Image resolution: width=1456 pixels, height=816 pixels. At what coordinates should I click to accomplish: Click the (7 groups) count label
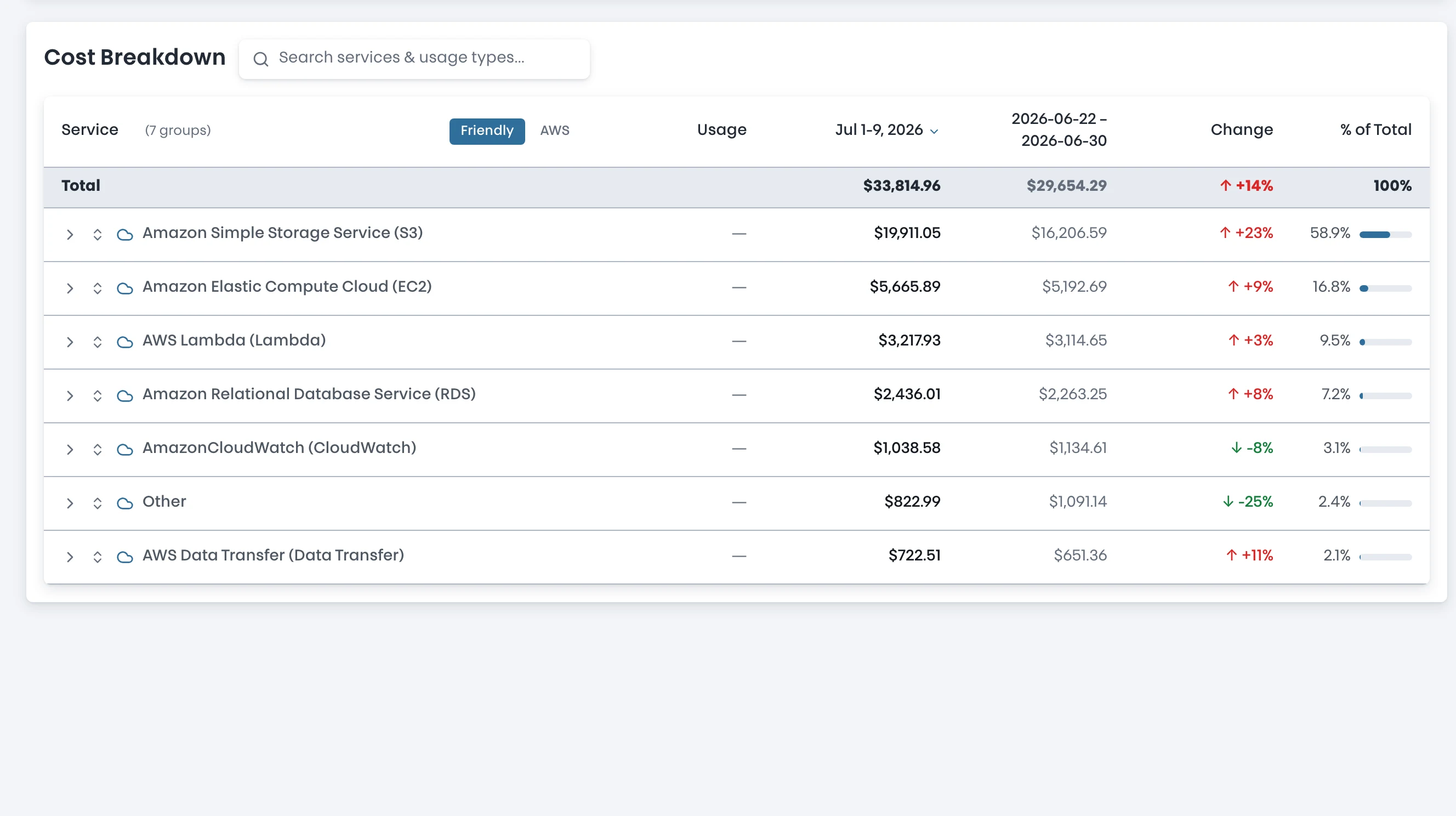click(178, 131)
